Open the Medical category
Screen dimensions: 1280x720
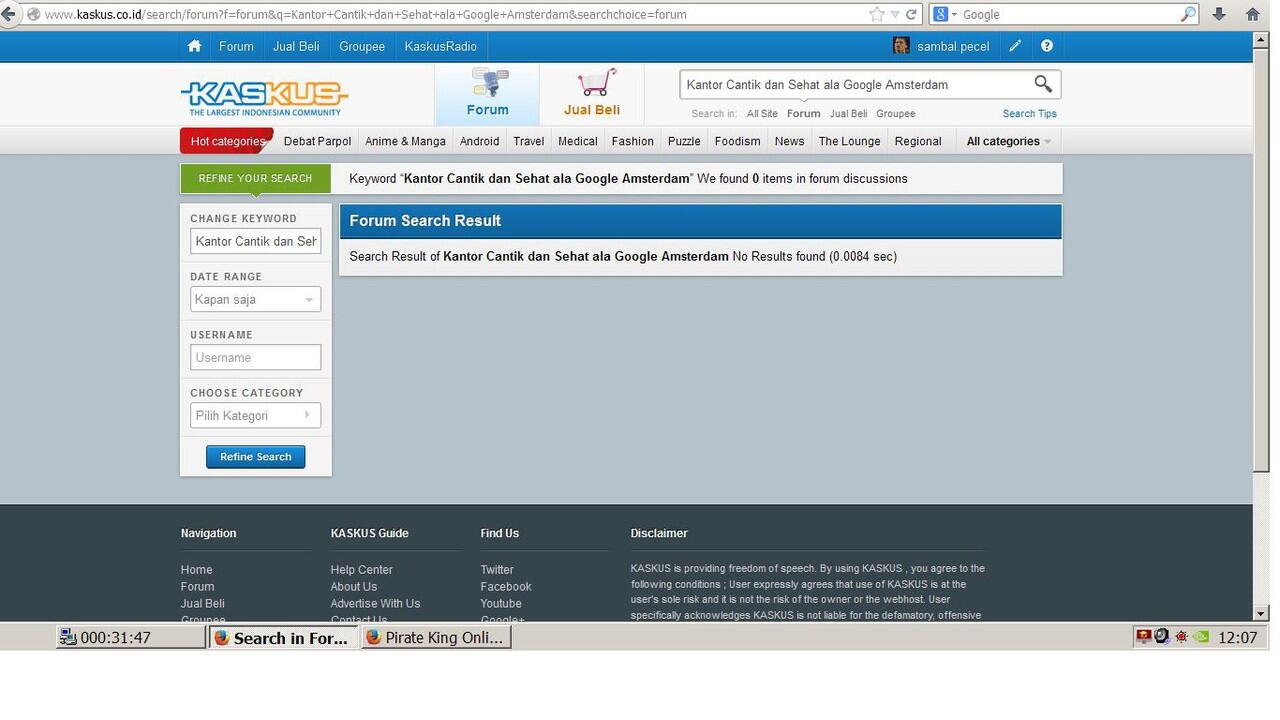coord(577,141)
